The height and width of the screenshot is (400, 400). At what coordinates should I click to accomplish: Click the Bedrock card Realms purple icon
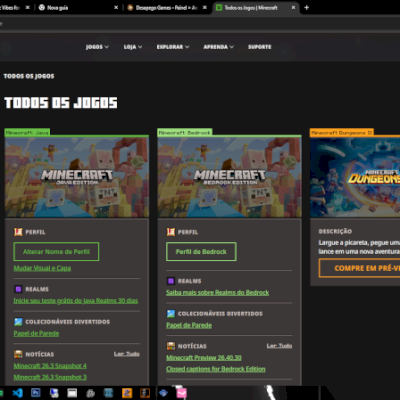tap(171, 281)
